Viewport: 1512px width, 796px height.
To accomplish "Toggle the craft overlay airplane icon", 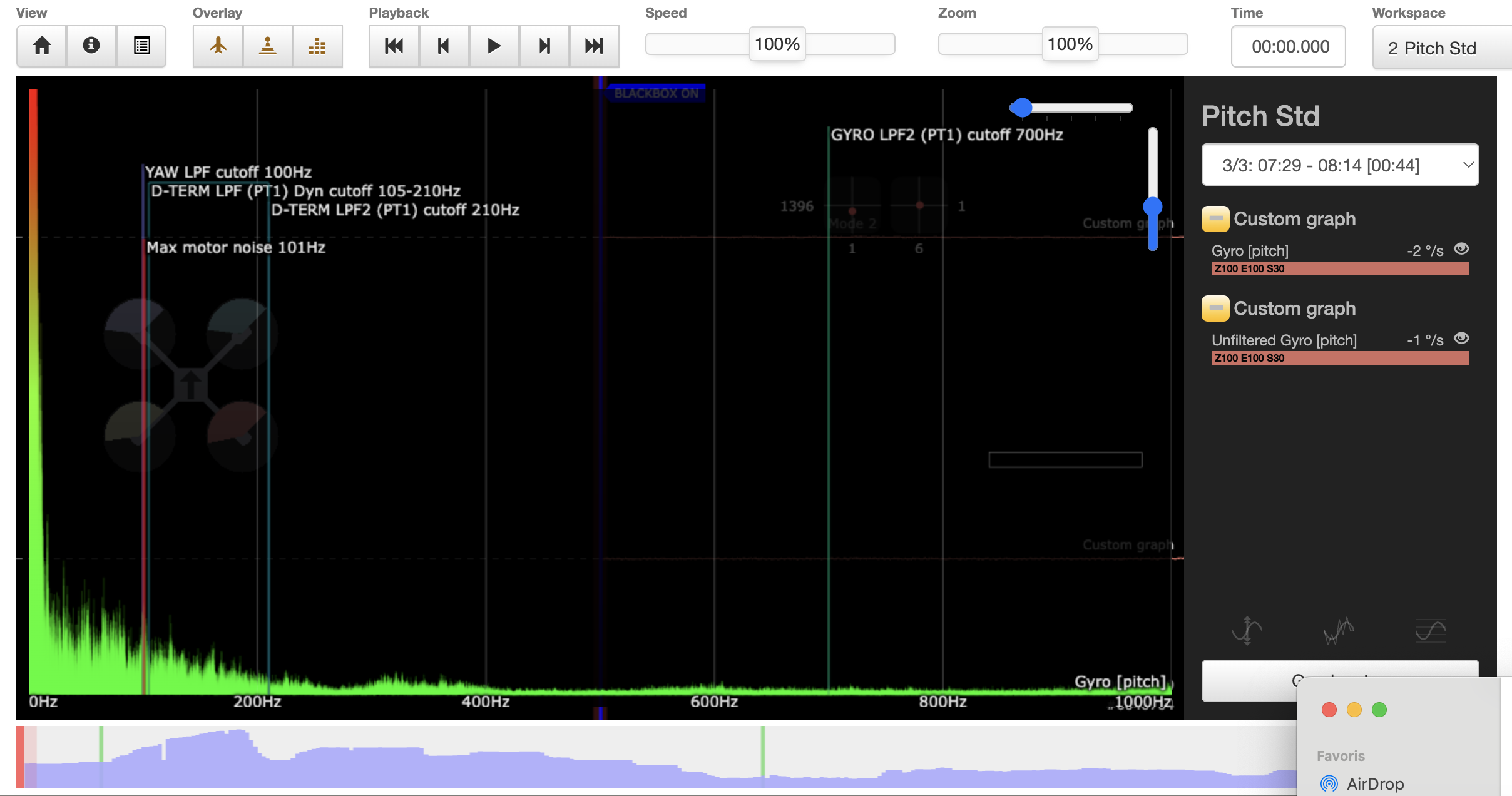I will click(x=218, y=46).
